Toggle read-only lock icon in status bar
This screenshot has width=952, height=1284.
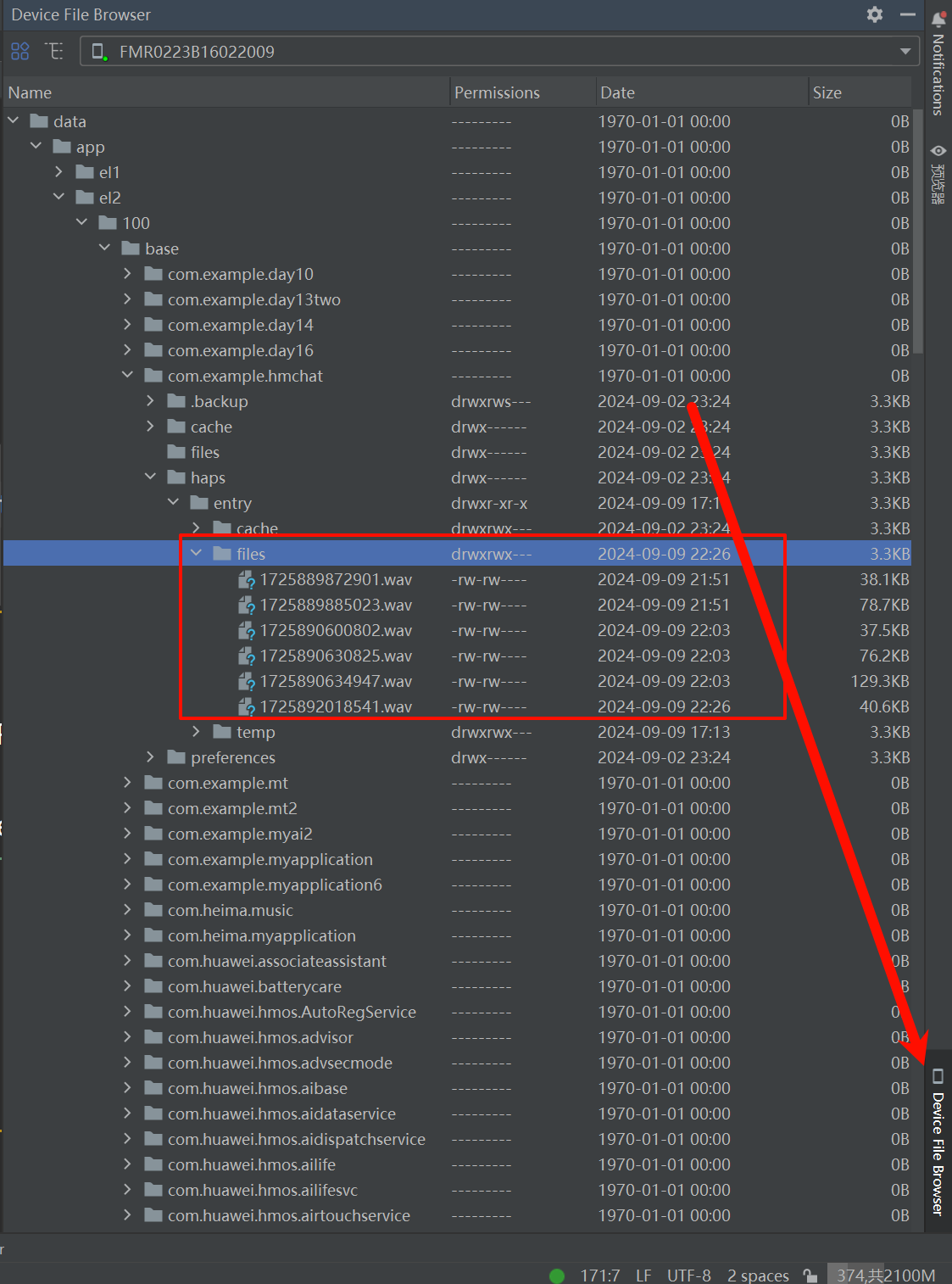pyautogui.click(x=810, y=1276)
